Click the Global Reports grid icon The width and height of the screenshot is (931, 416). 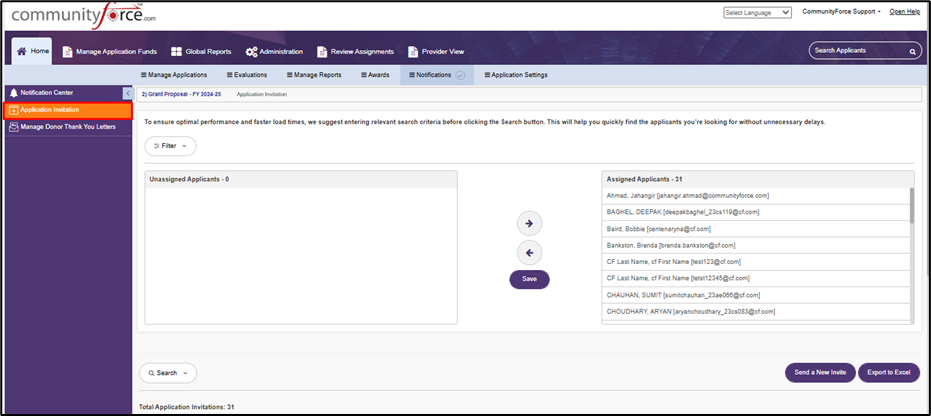[176, 52]
